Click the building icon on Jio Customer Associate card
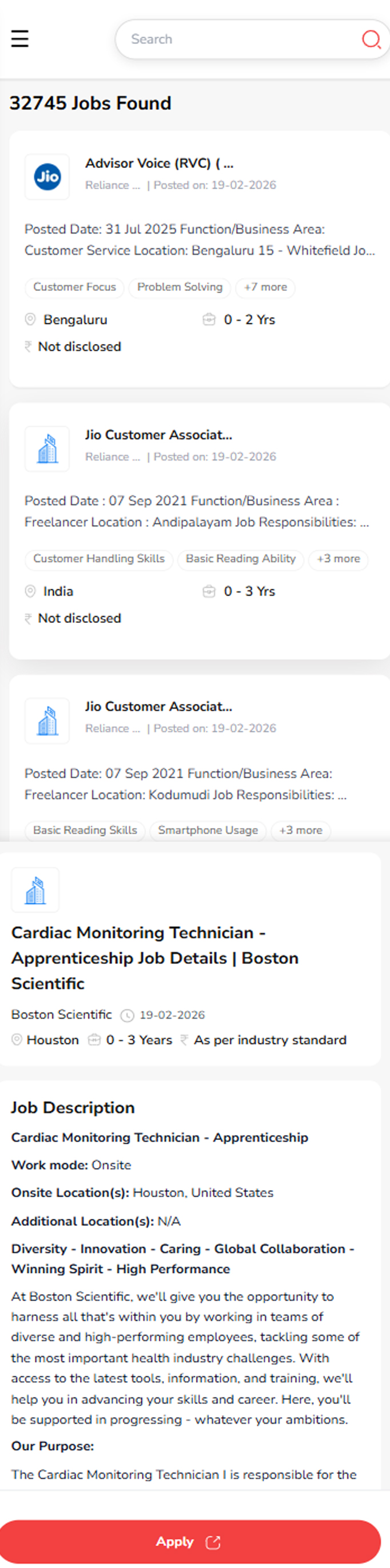 (47, 449)
